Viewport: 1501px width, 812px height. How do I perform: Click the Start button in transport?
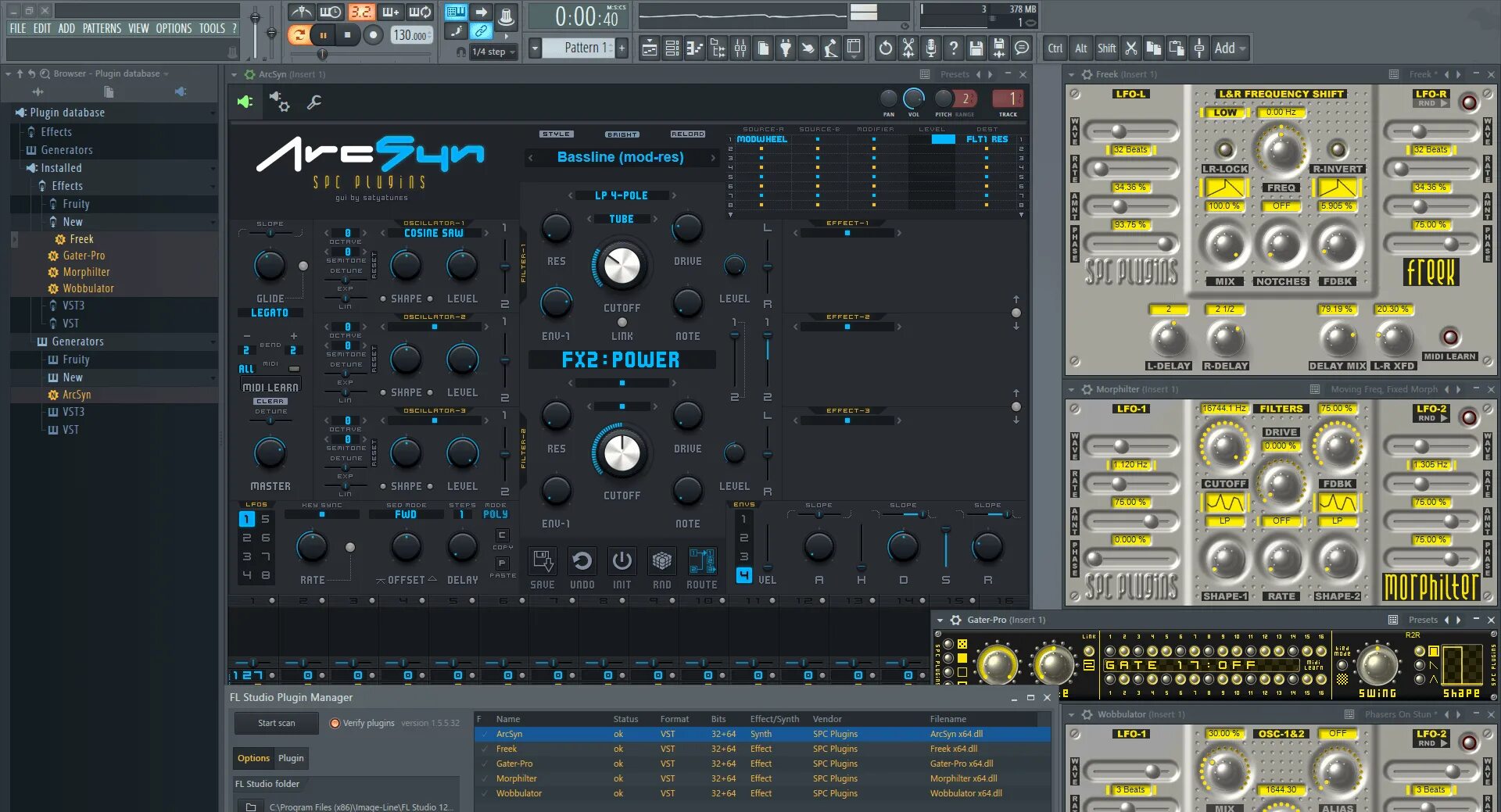[x=323, y=34]
